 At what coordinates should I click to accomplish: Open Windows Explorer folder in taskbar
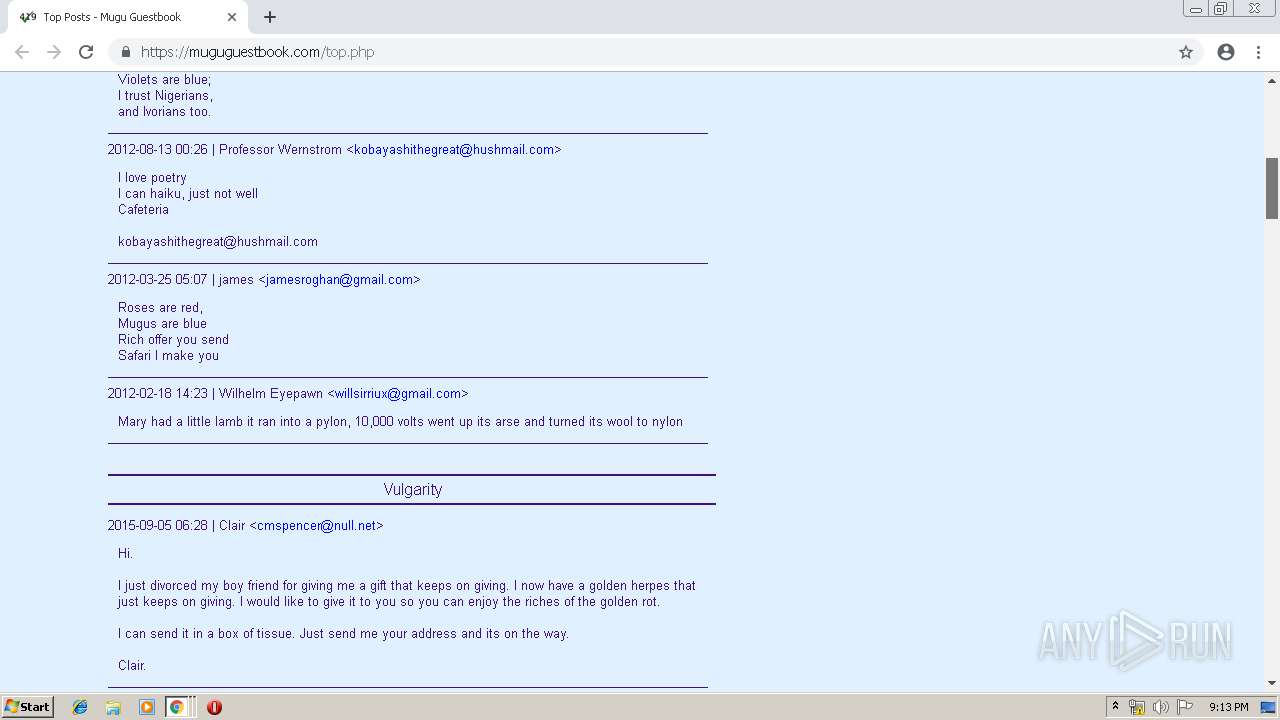click(x=113, y=707)
